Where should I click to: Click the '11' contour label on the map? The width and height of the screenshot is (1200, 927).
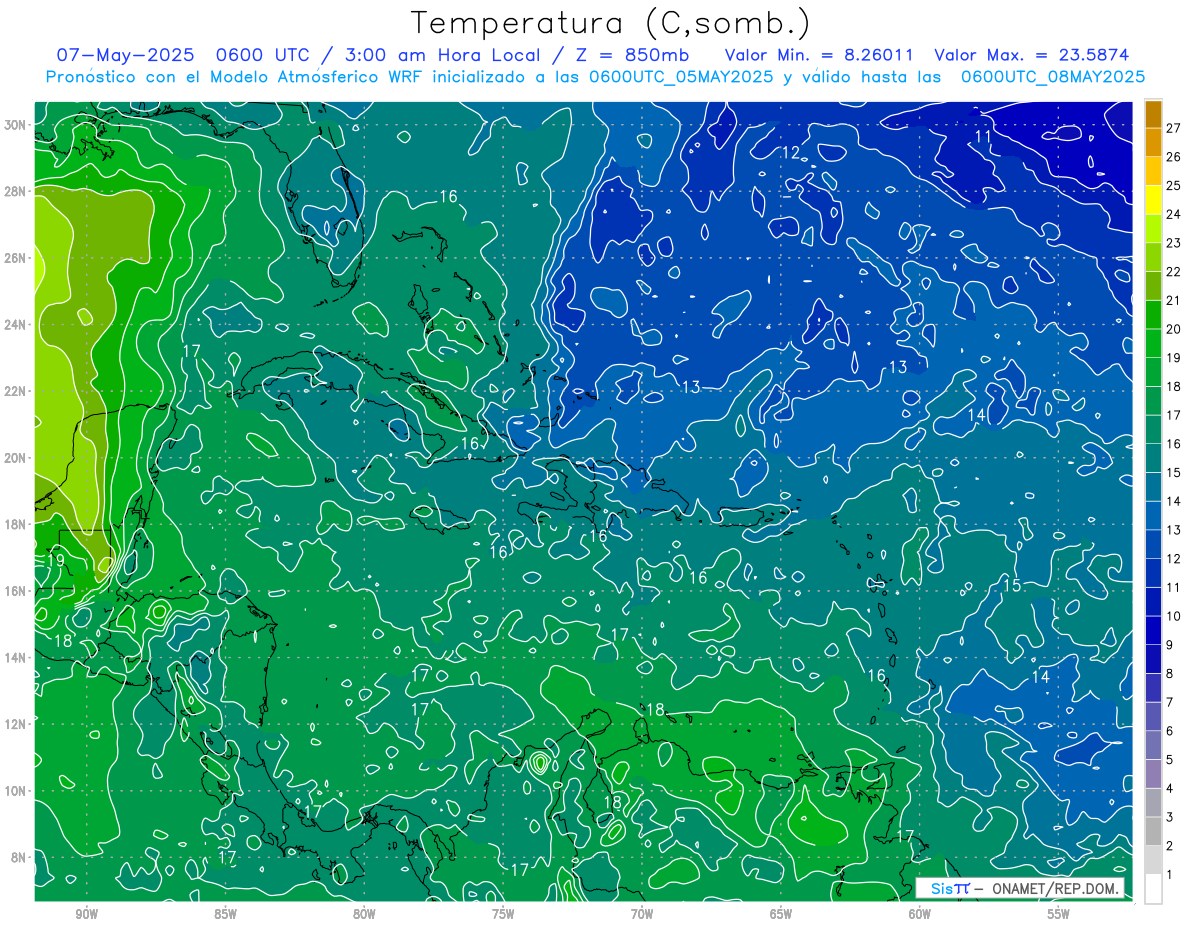point(983,136)
